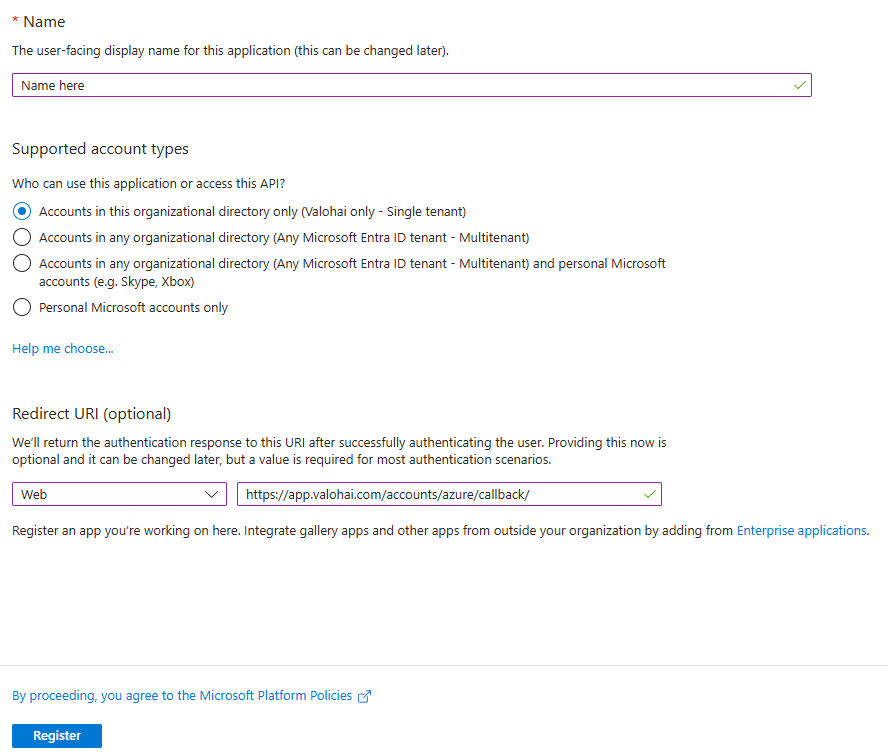Viewport: 888px width, 753px height.
Task: Click the 'Who can use this application' question text
Action: 148,183
